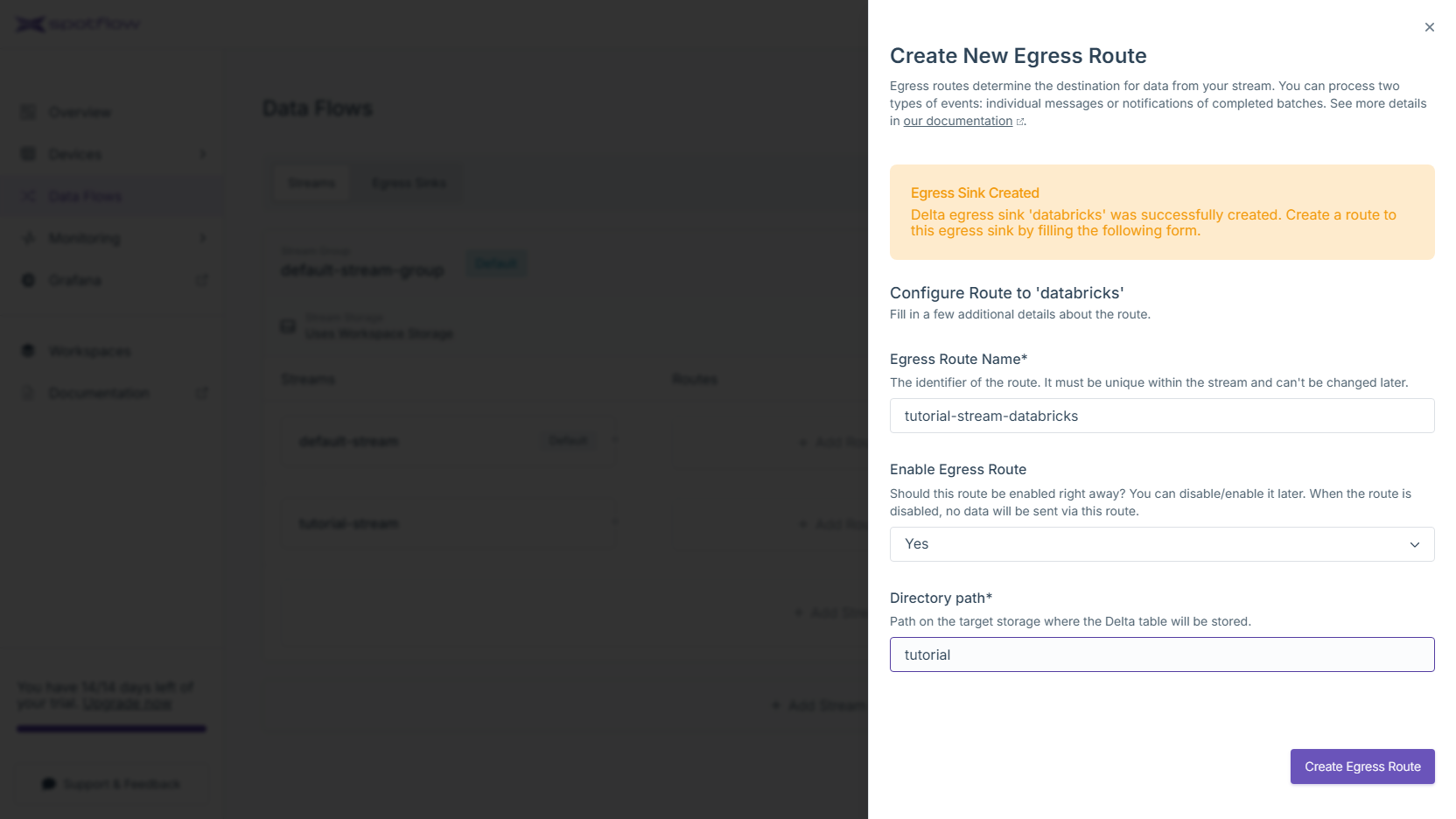Click the 'Create New Egress Route' title
The image size is (1456, 819).
click(x=1018, y=56)
